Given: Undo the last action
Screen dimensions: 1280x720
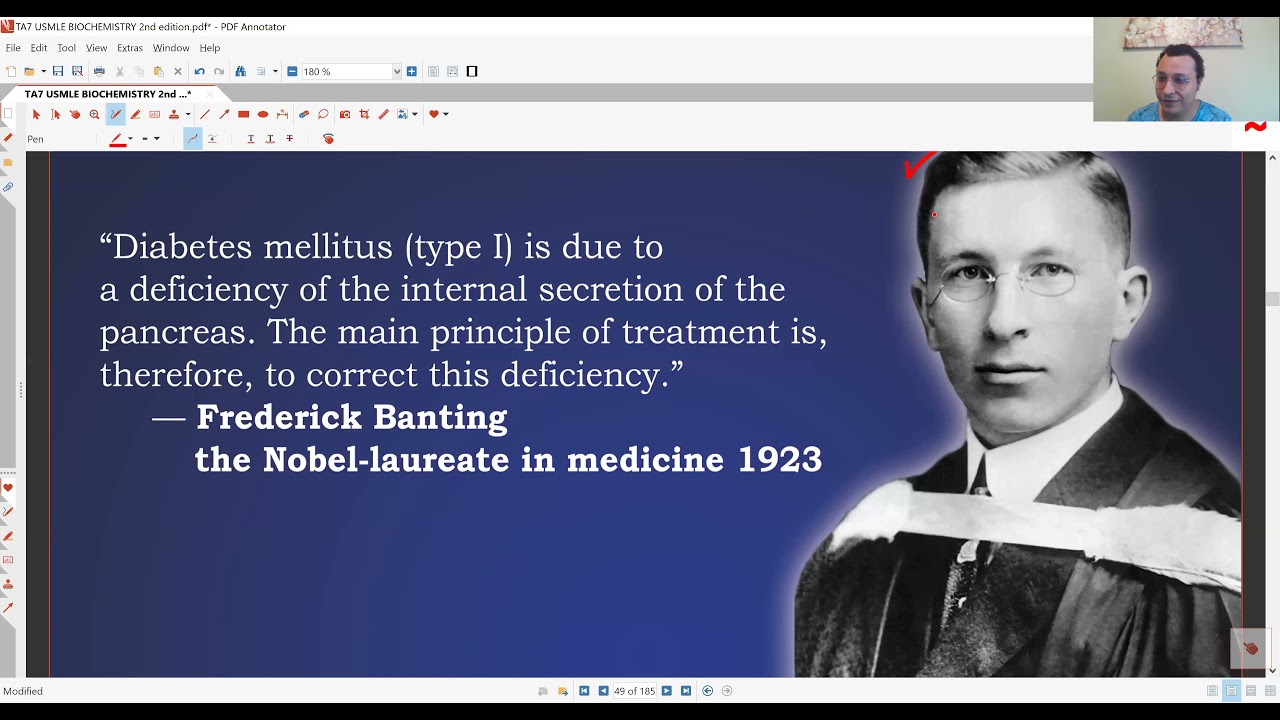Looking at the screenshot, I should tap(199, 71).
